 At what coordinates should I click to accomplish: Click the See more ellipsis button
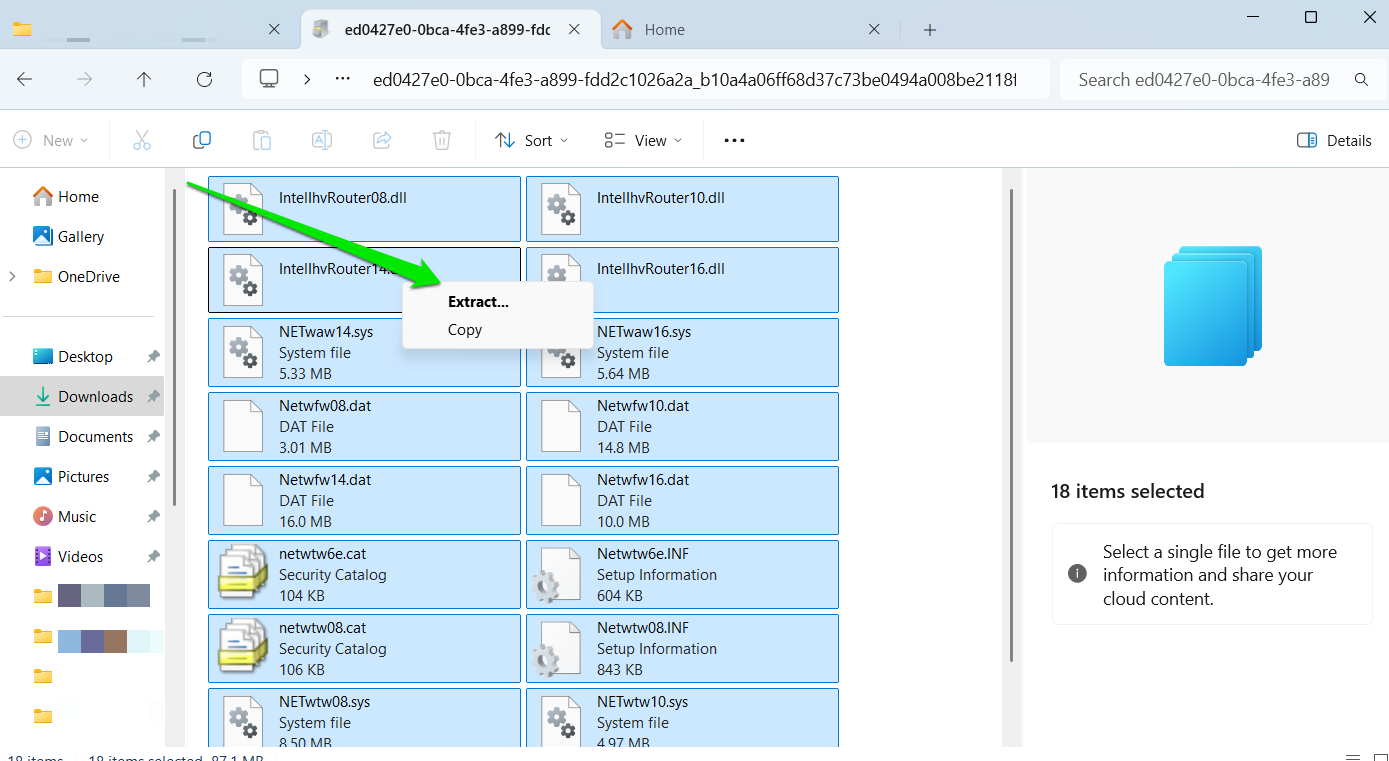(734, 141)
